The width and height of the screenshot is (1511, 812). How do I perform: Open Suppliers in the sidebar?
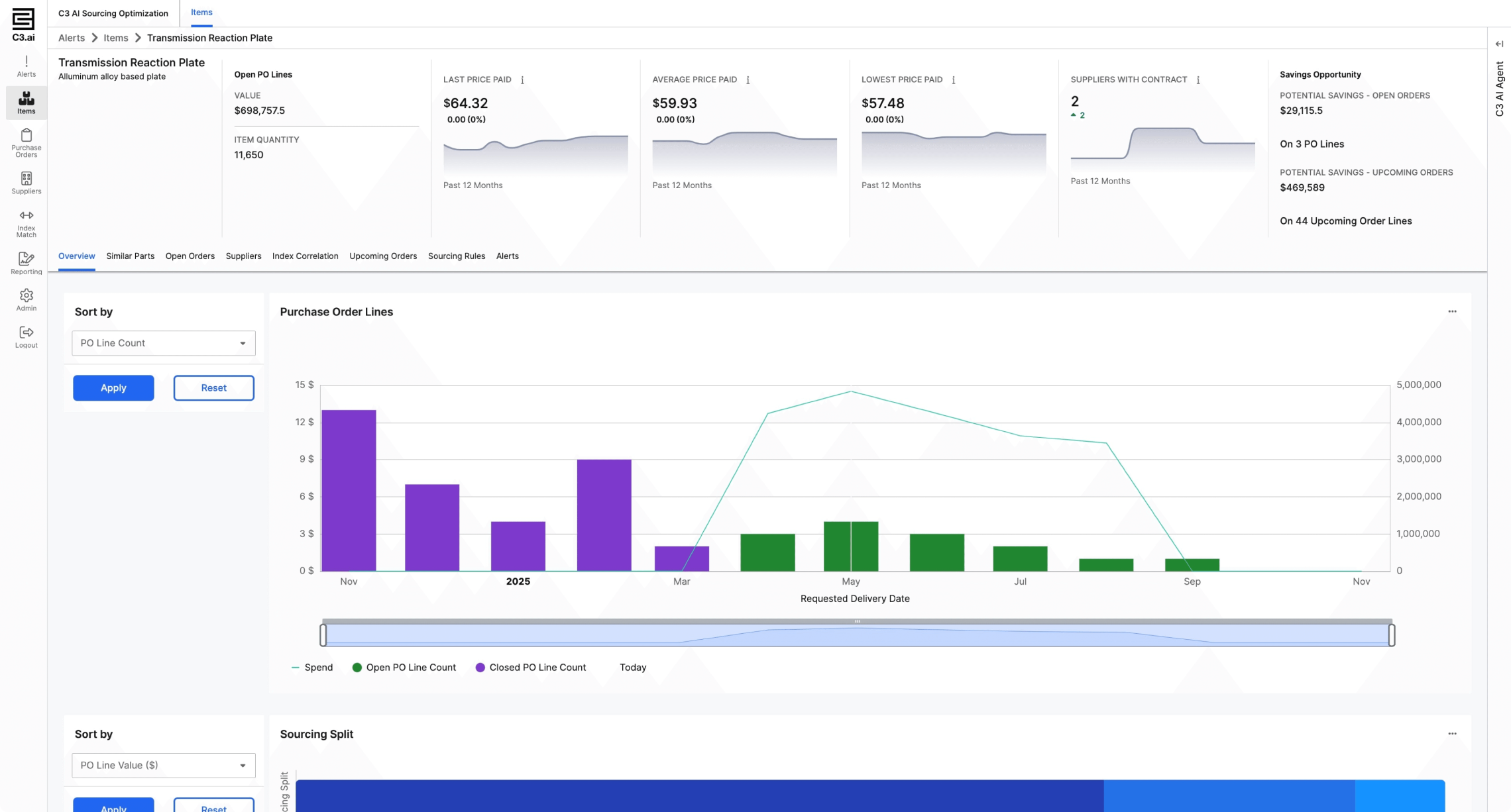tap(27, 183)
